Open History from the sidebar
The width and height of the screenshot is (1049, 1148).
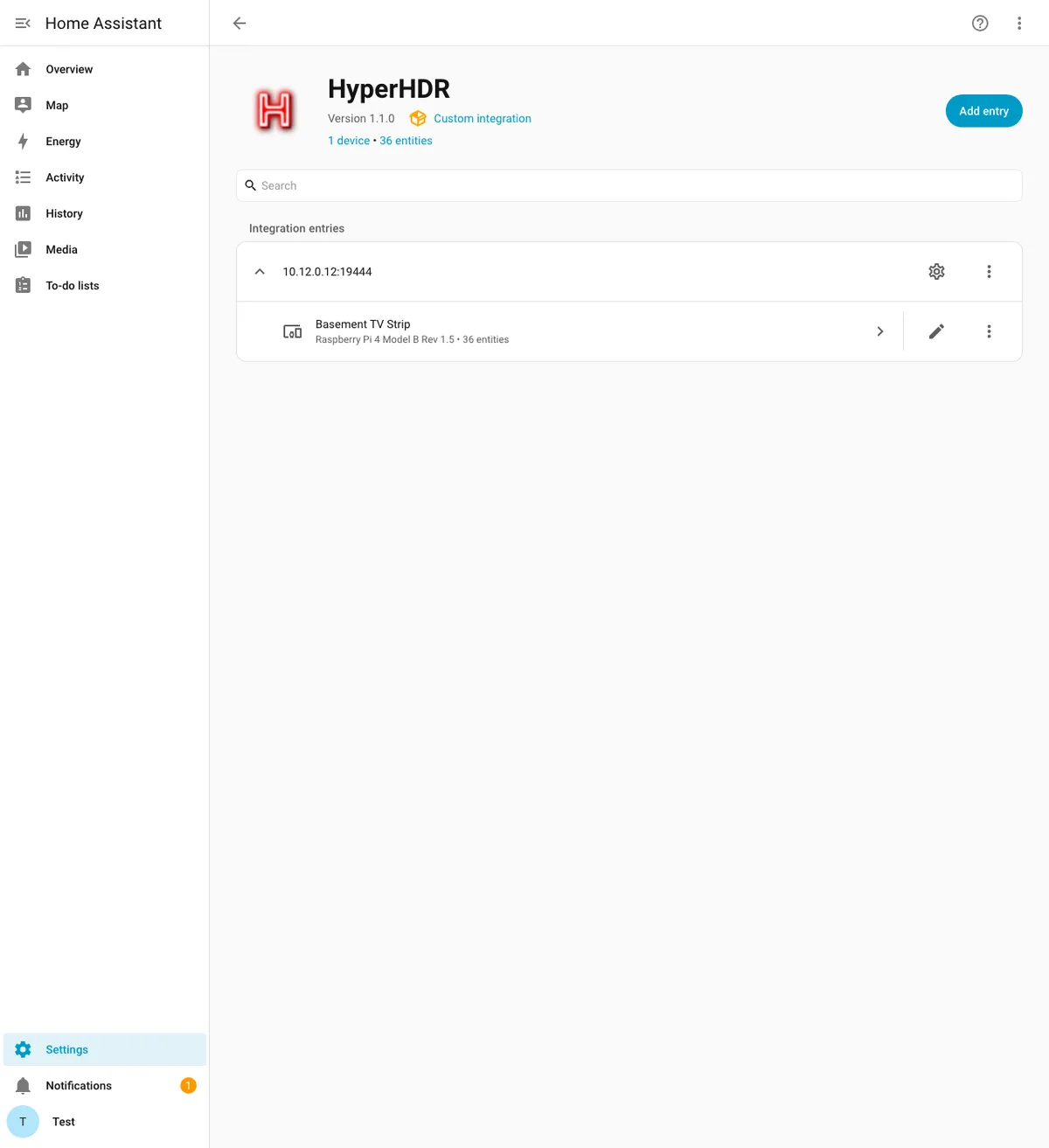(105, 213)
